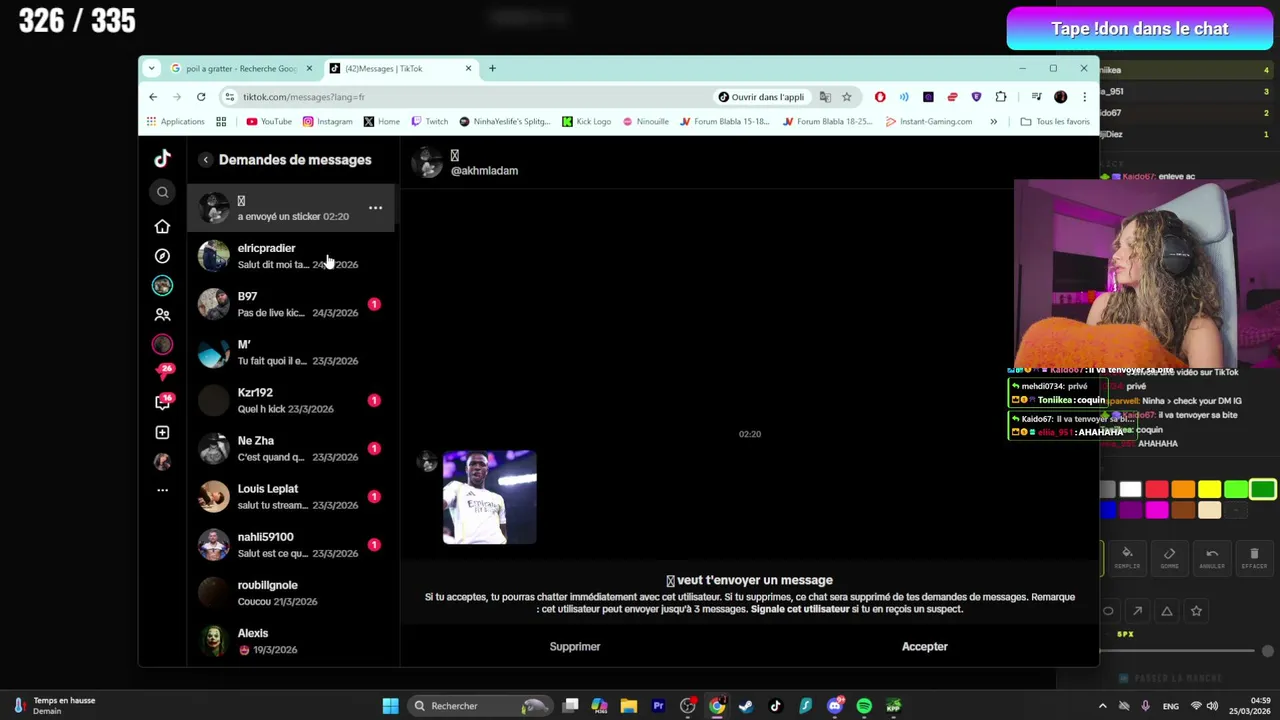Click the Remplir fill bucket tool
The height and width of the screenshot is (720, 1280).
pyautogui.click(x=1127, y=557)
